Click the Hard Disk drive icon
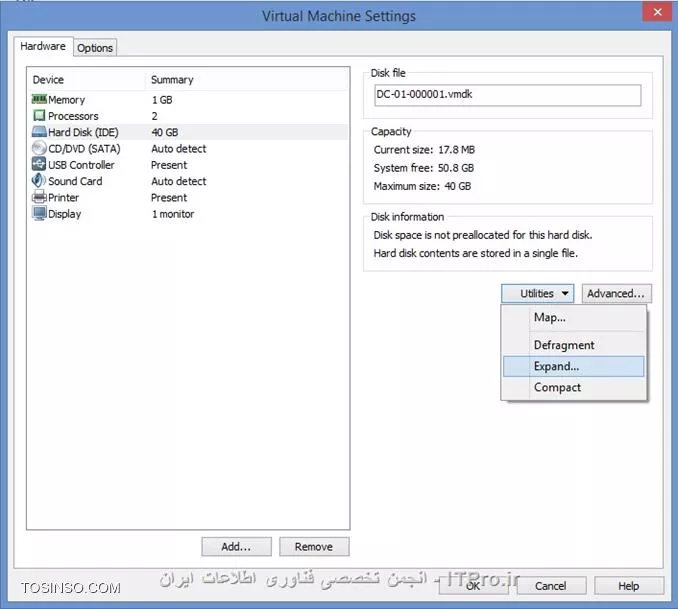Screen dimensions: 678x609 [x=39, y=131]
